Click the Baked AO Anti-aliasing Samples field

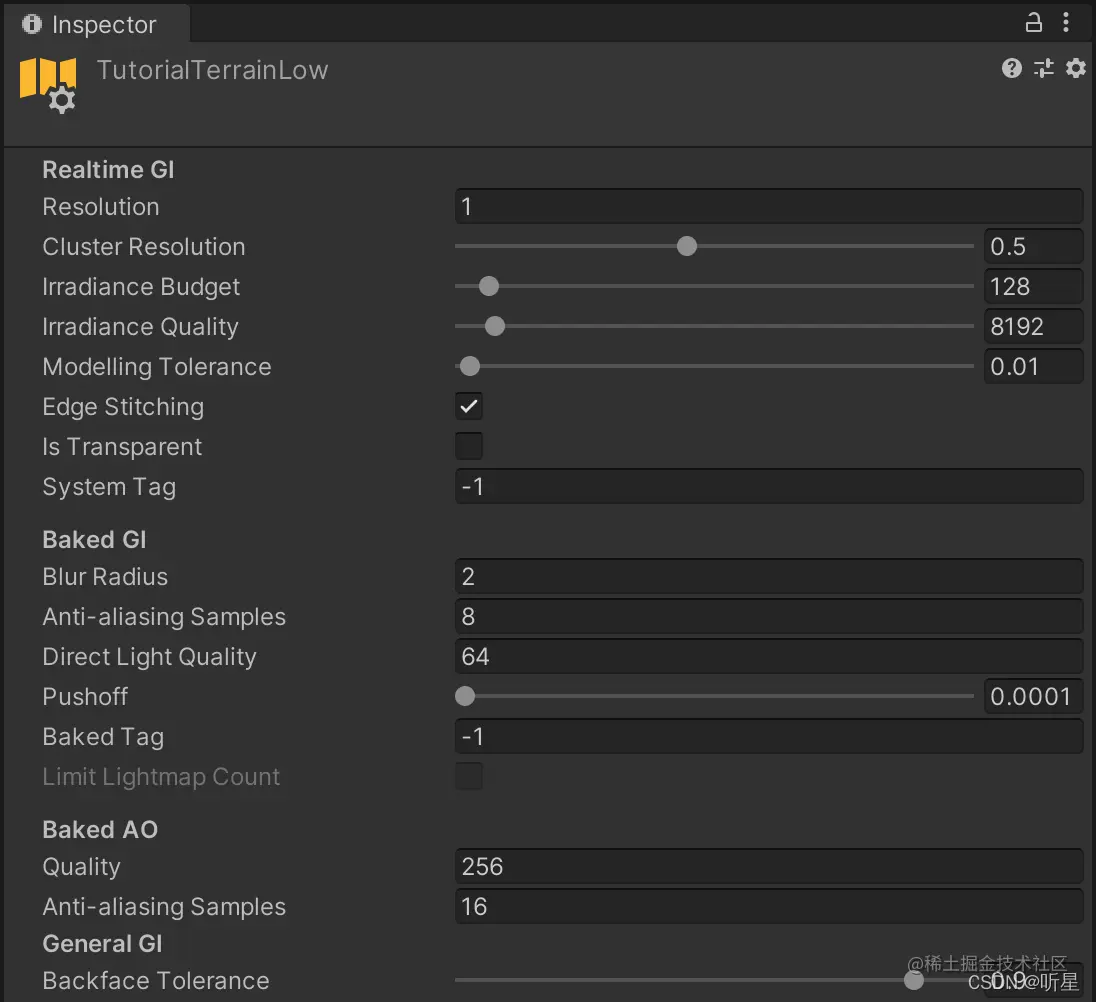pos(769,906)
